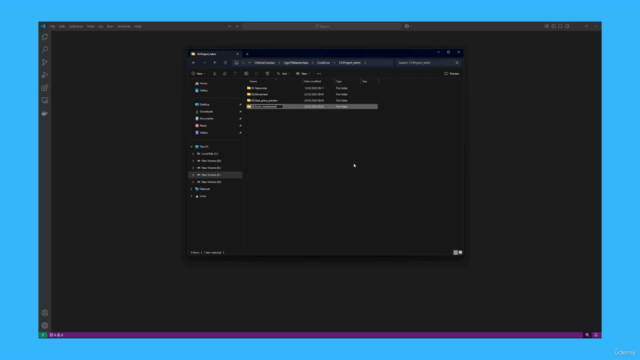Click Back arrow in File Explorer

[x=193, y=63]
